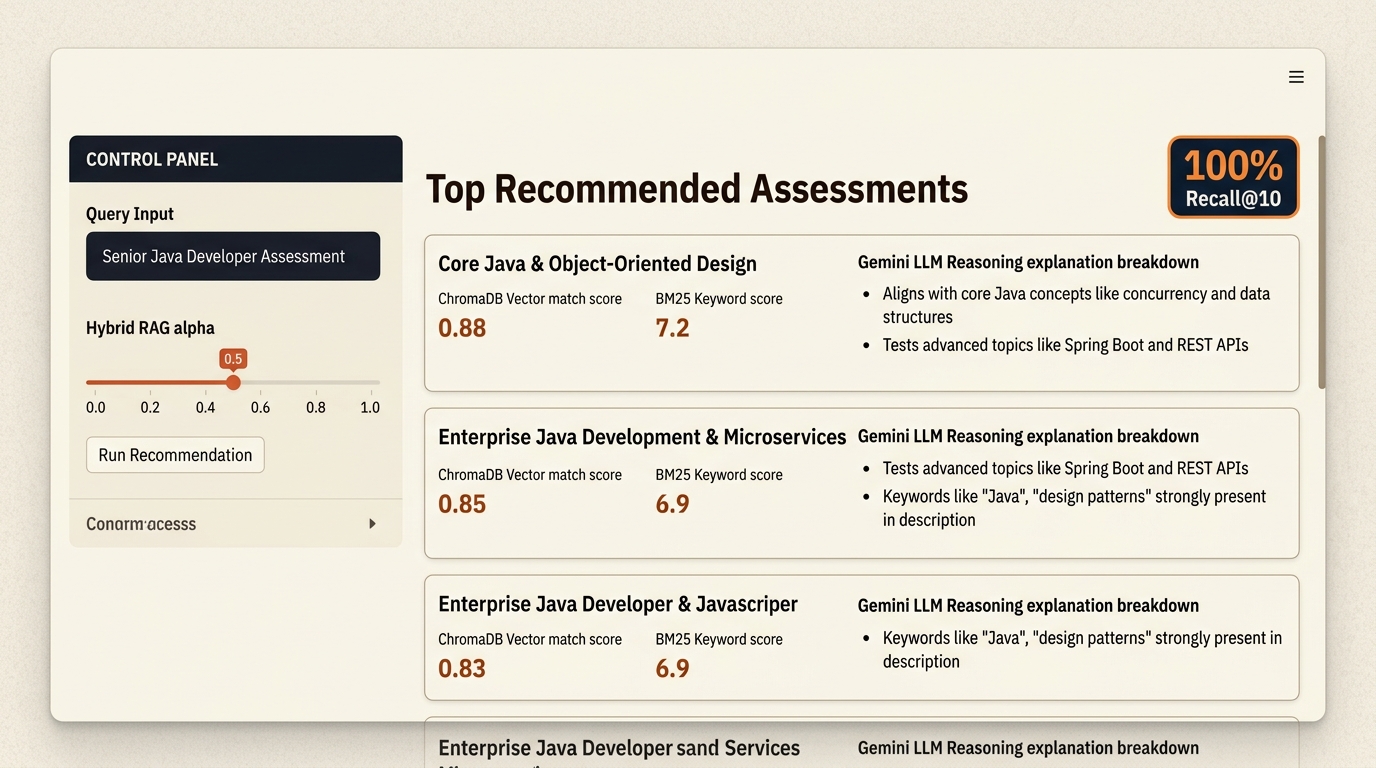Click the 6.9 score in the Javascriper card
This screenshot has height=768, width=1376.
coord(672,668)
